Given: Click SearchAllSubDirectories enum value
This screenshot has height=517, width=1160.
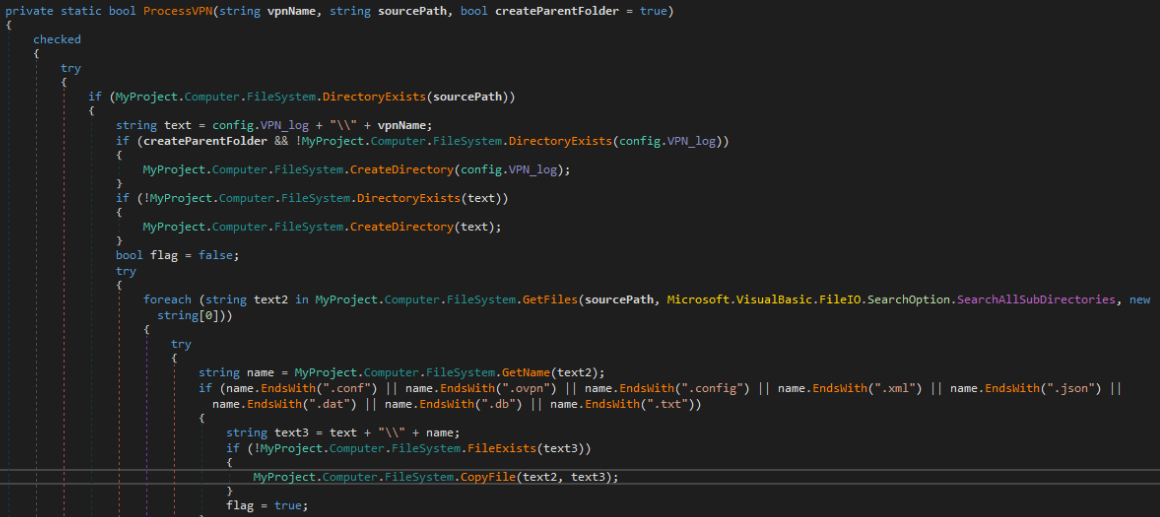Looking at the screenshot, I should tap(1036, 300).
